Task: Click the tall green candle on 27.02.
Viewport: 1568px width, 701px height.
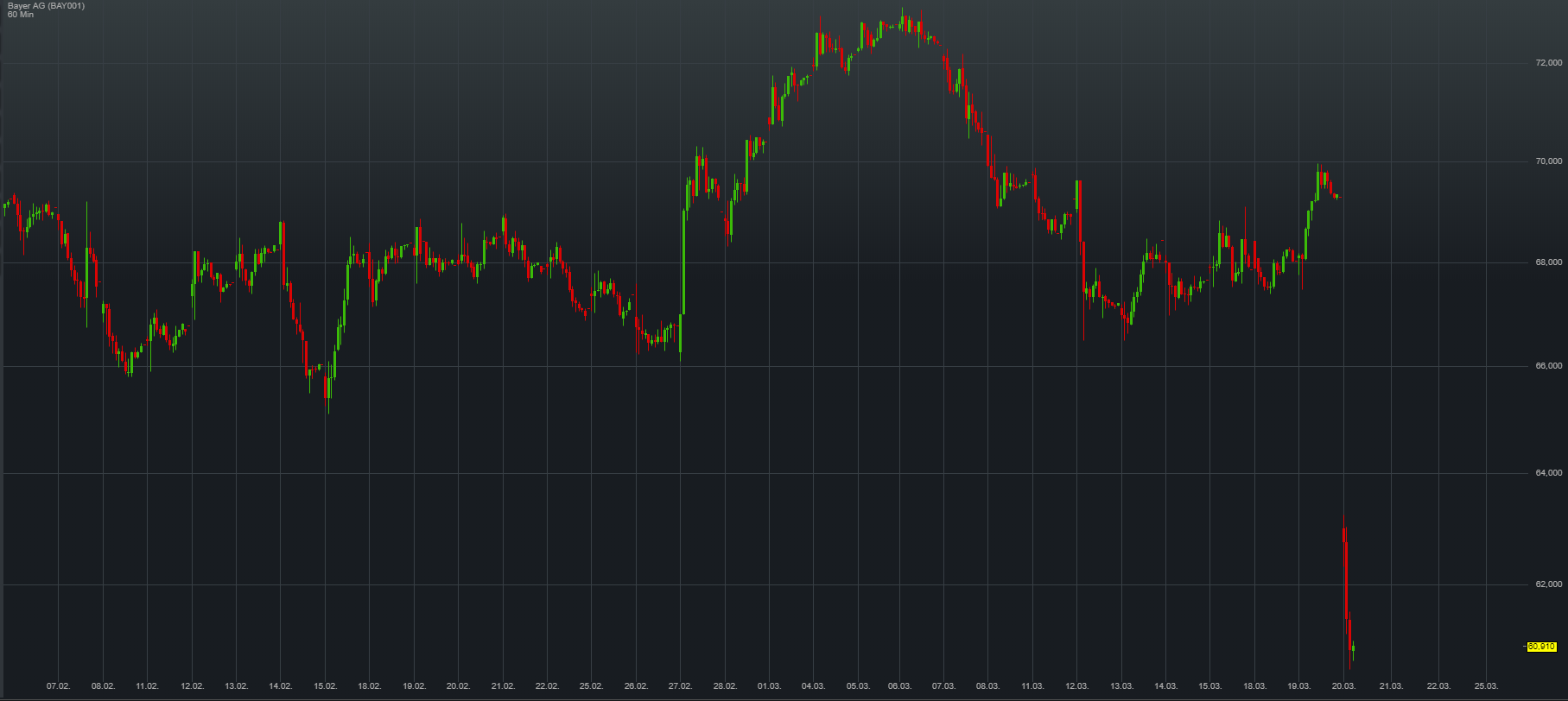Action: click(683, 259)
